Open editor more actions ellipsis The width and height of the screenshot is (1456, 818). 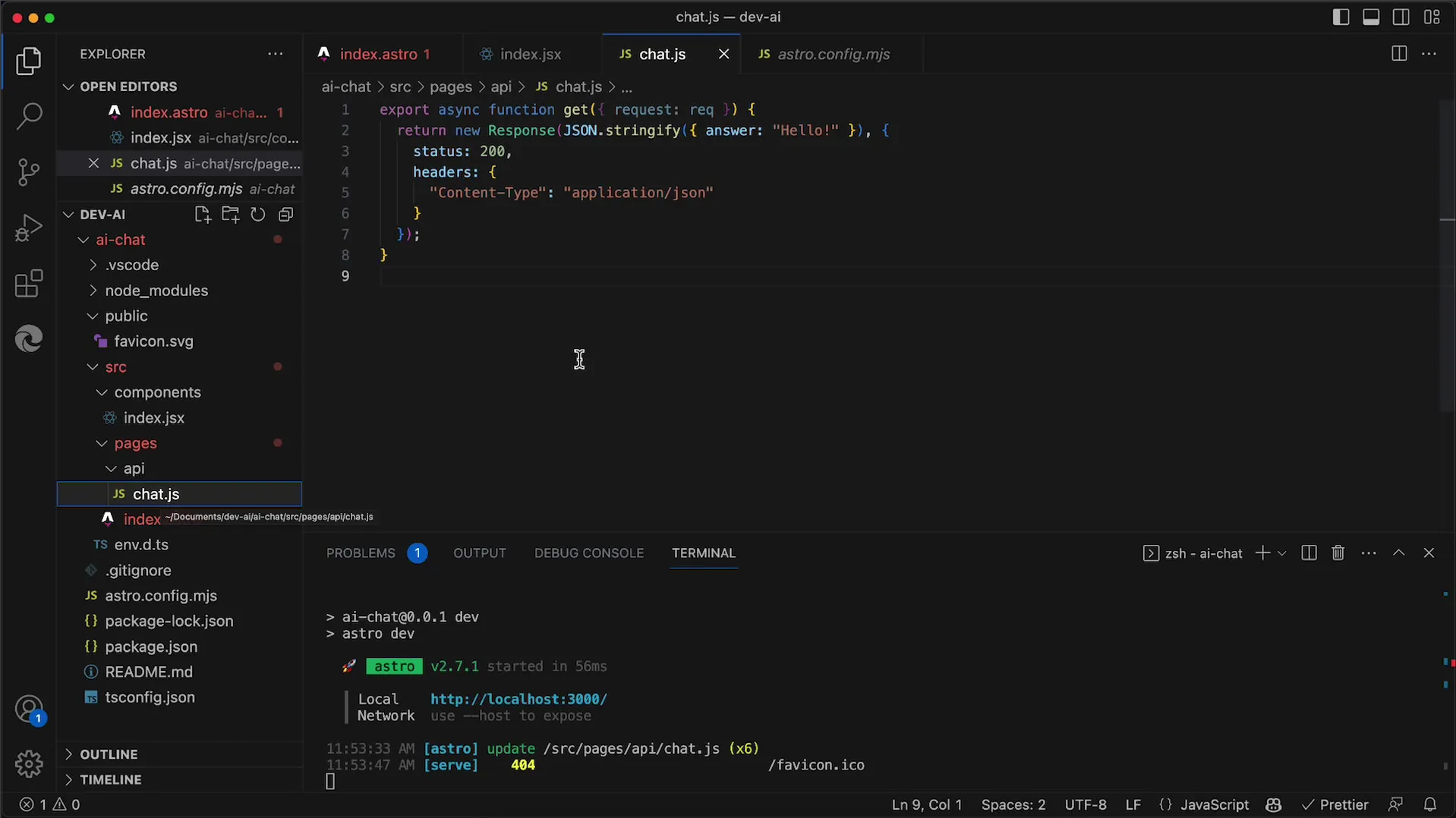(1429, 54)
